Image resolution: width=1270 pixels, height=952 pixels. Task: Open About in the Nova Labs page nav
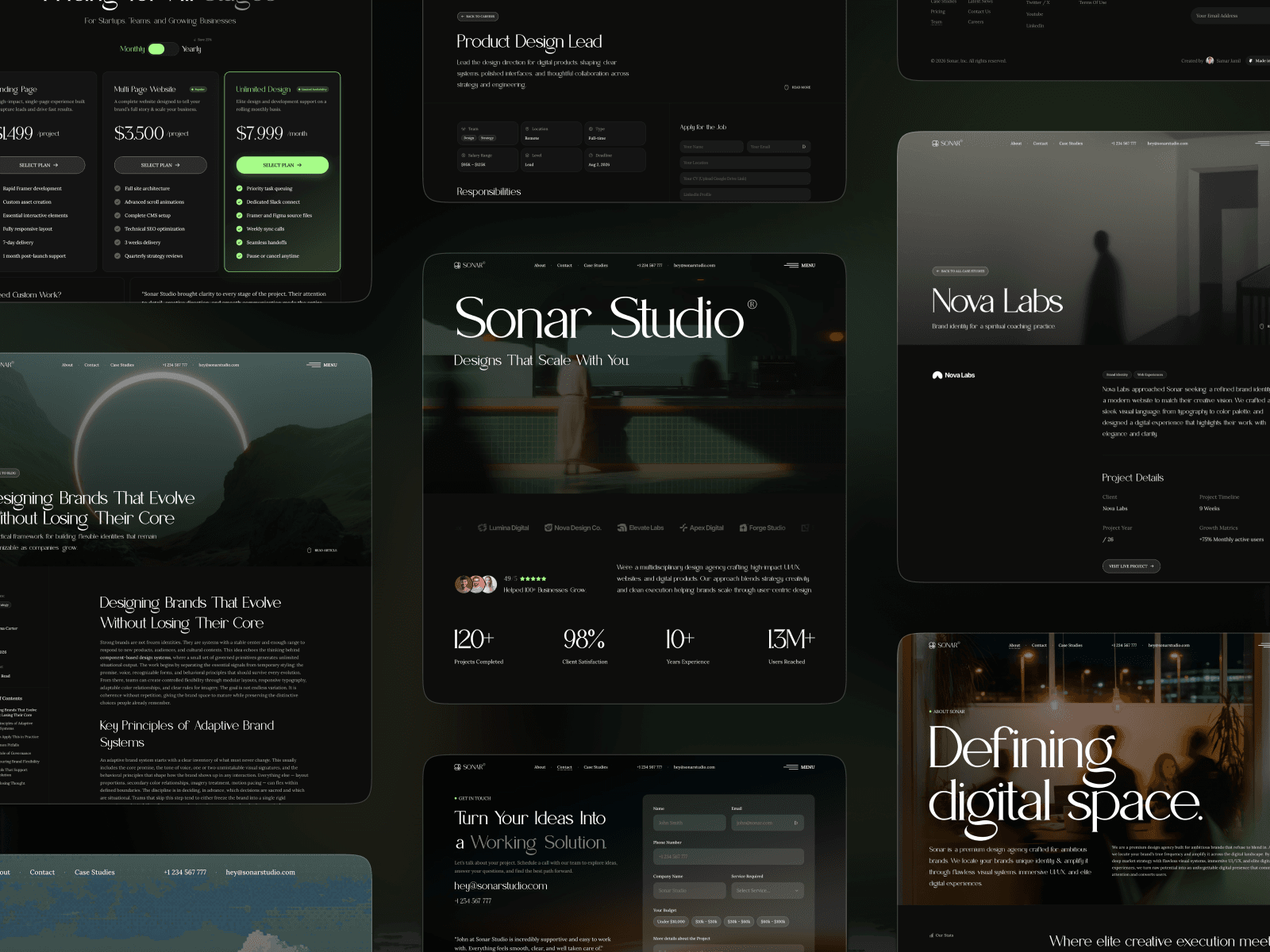click(1016, 144)
